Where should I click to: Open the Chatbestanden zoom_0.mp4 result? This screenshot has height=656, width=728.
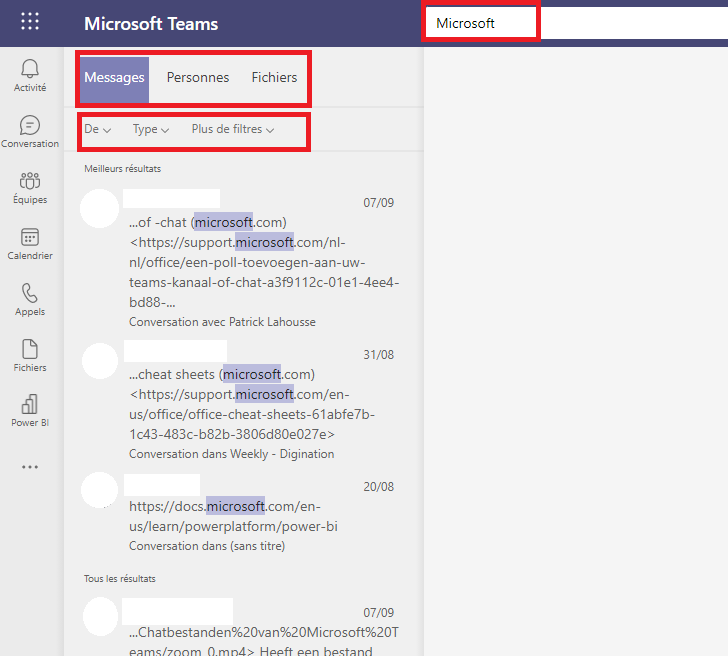point(264,641)
